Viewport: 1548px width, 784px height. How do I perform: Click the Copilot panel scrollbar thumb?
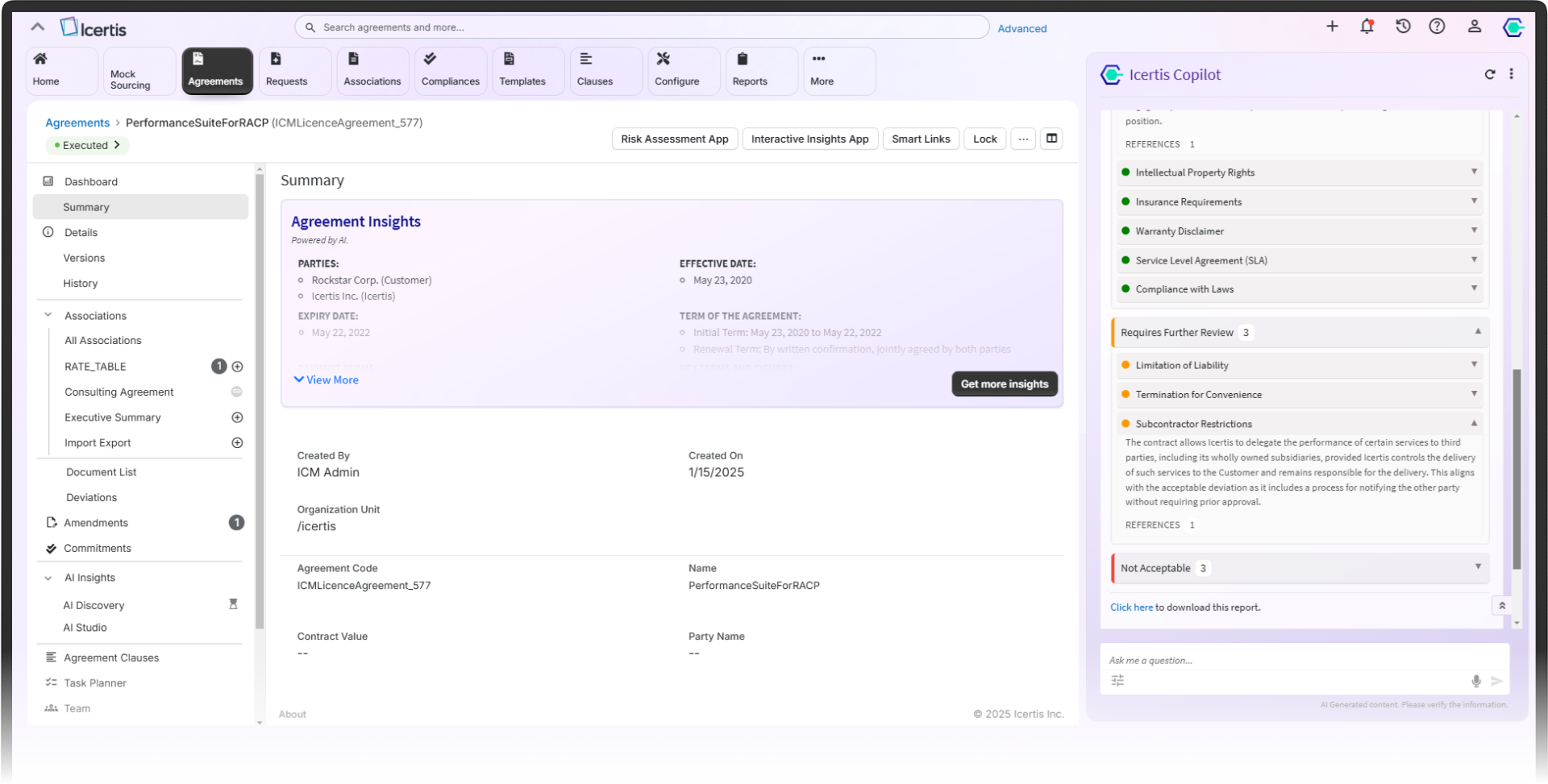1517,469
